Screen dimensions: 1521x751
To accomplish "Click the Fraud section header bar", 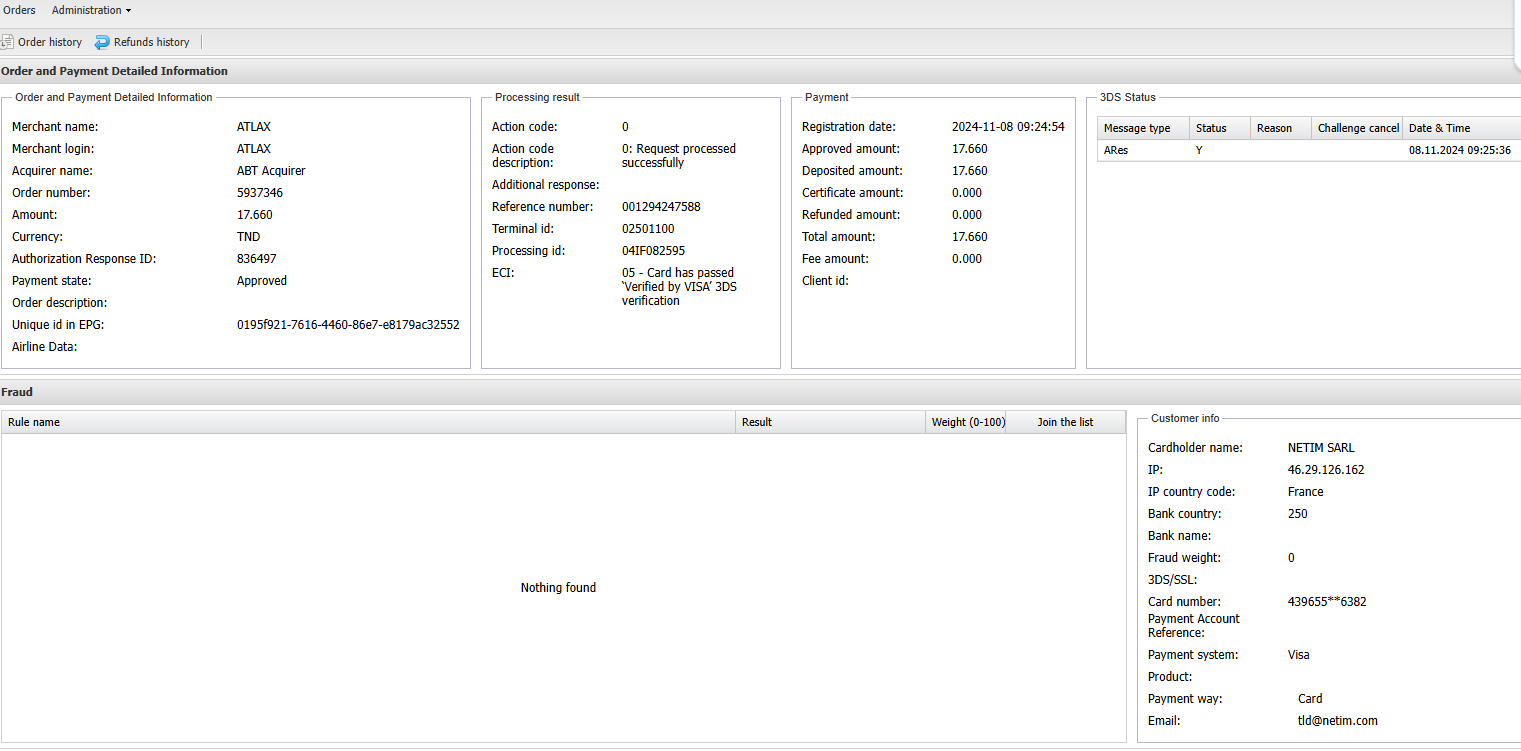I will (760, 392).
